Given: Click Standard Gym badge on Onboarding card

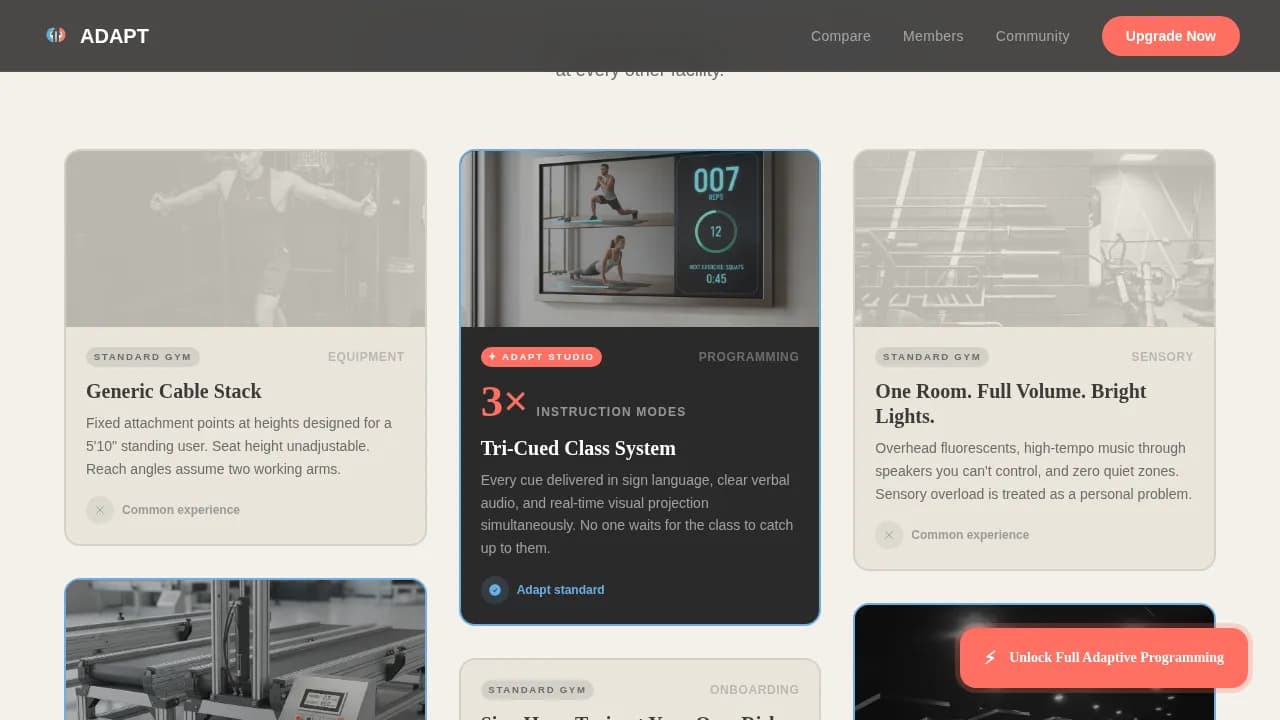Looking at the screenshot, I should 537,690.
